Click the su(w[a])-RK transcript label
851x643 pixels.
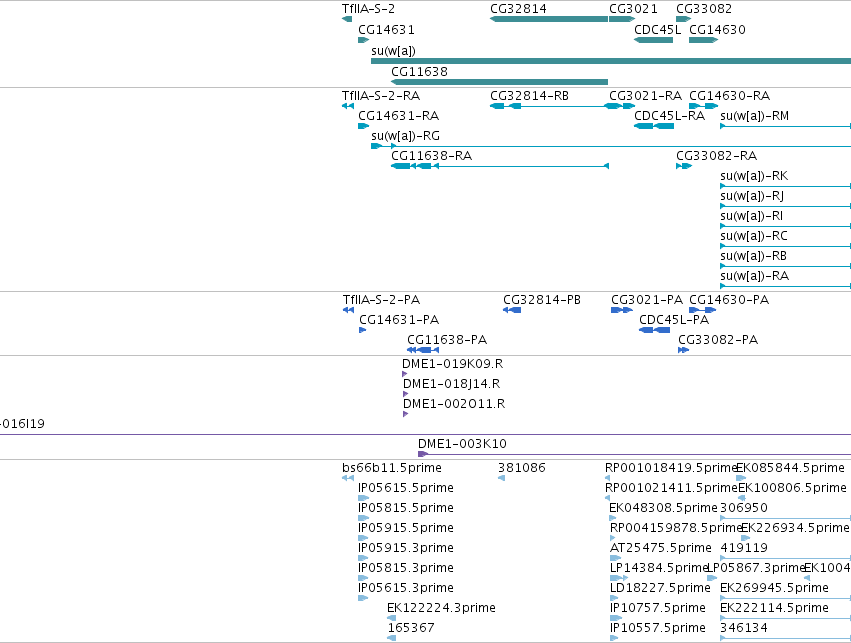tap(754, 176)
